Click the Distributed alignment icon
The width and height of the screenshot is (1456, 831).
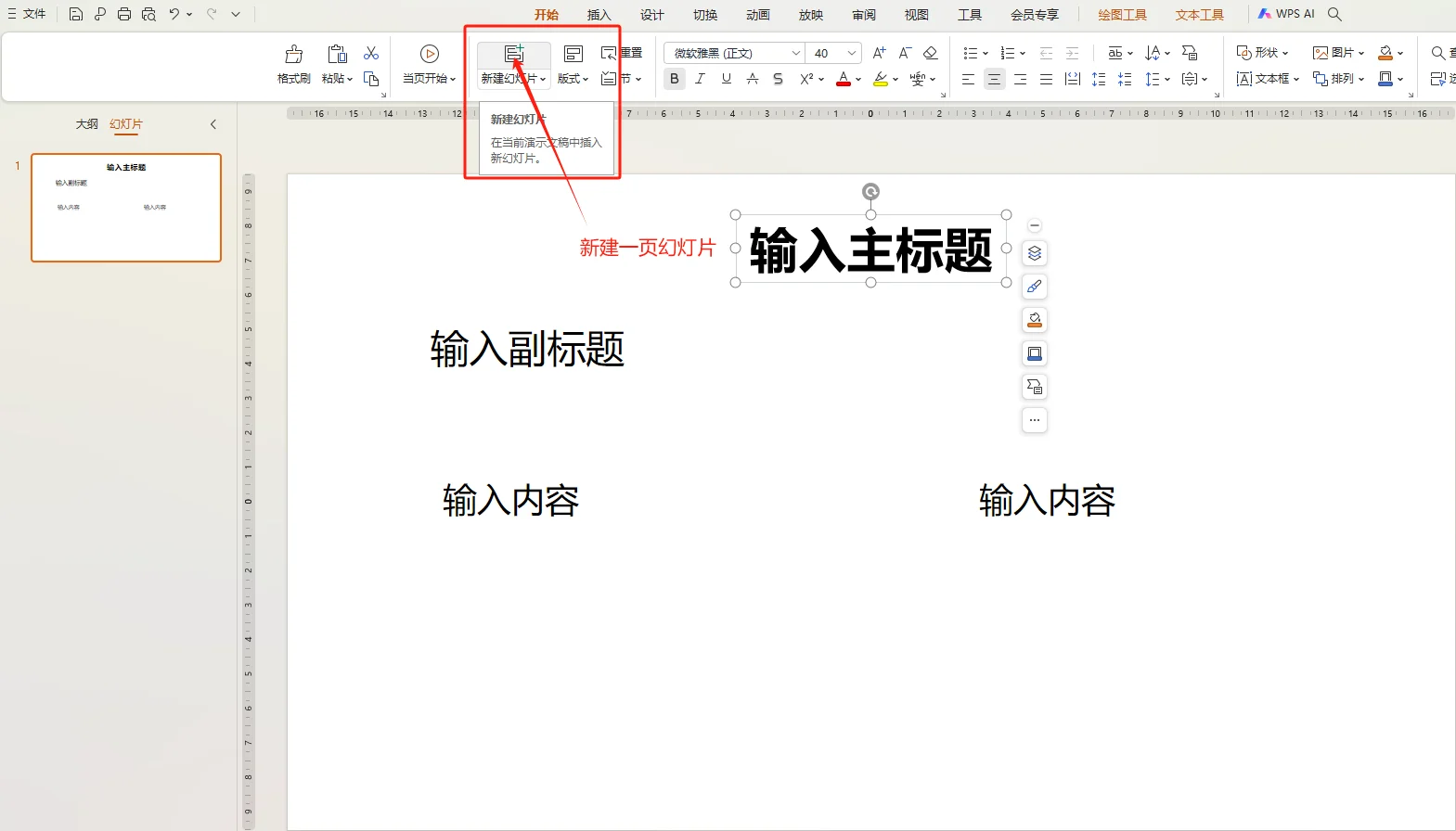pos(1073,79)
